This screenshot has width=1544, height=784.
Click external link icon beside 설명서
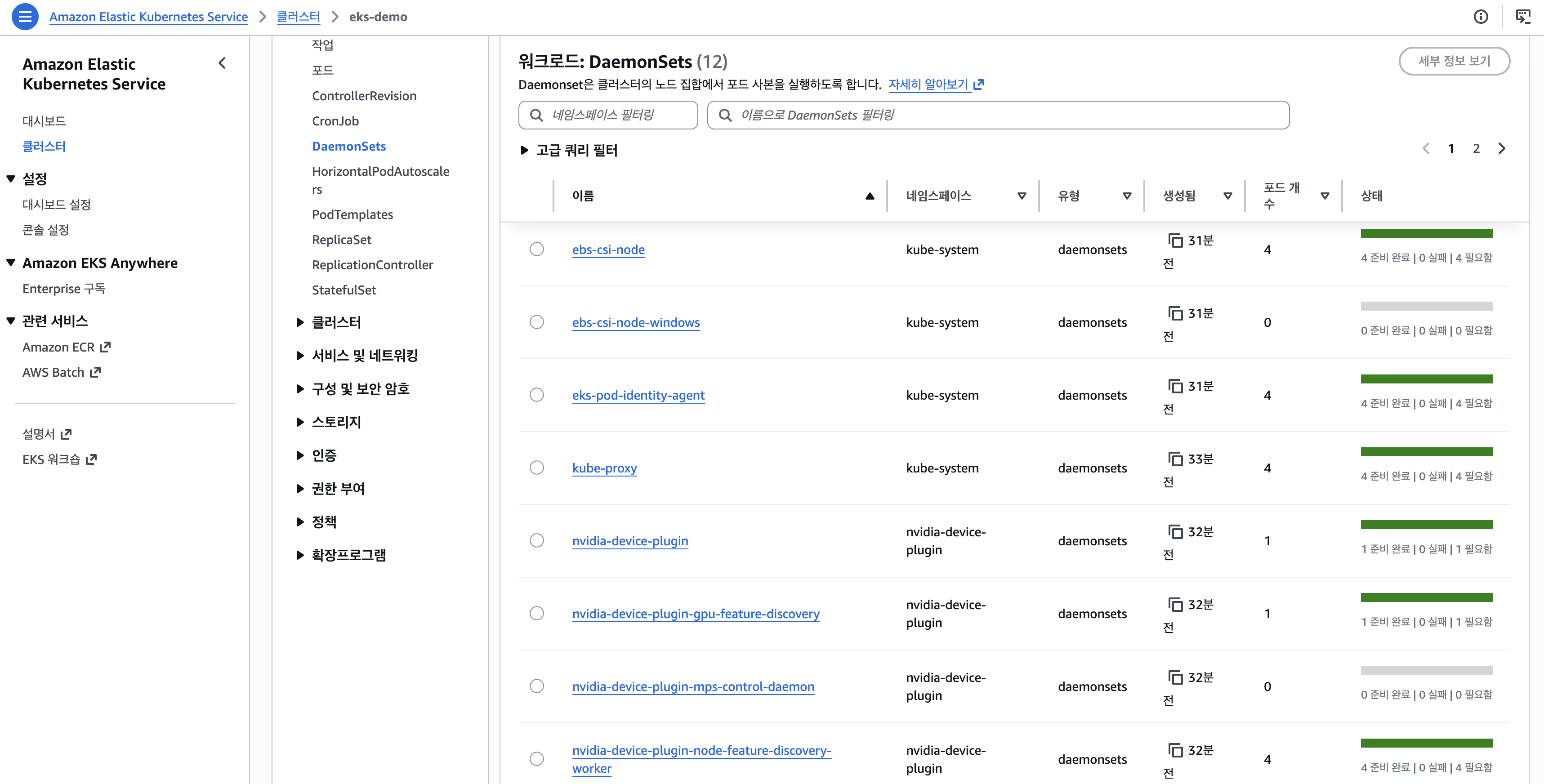(66, 434)
